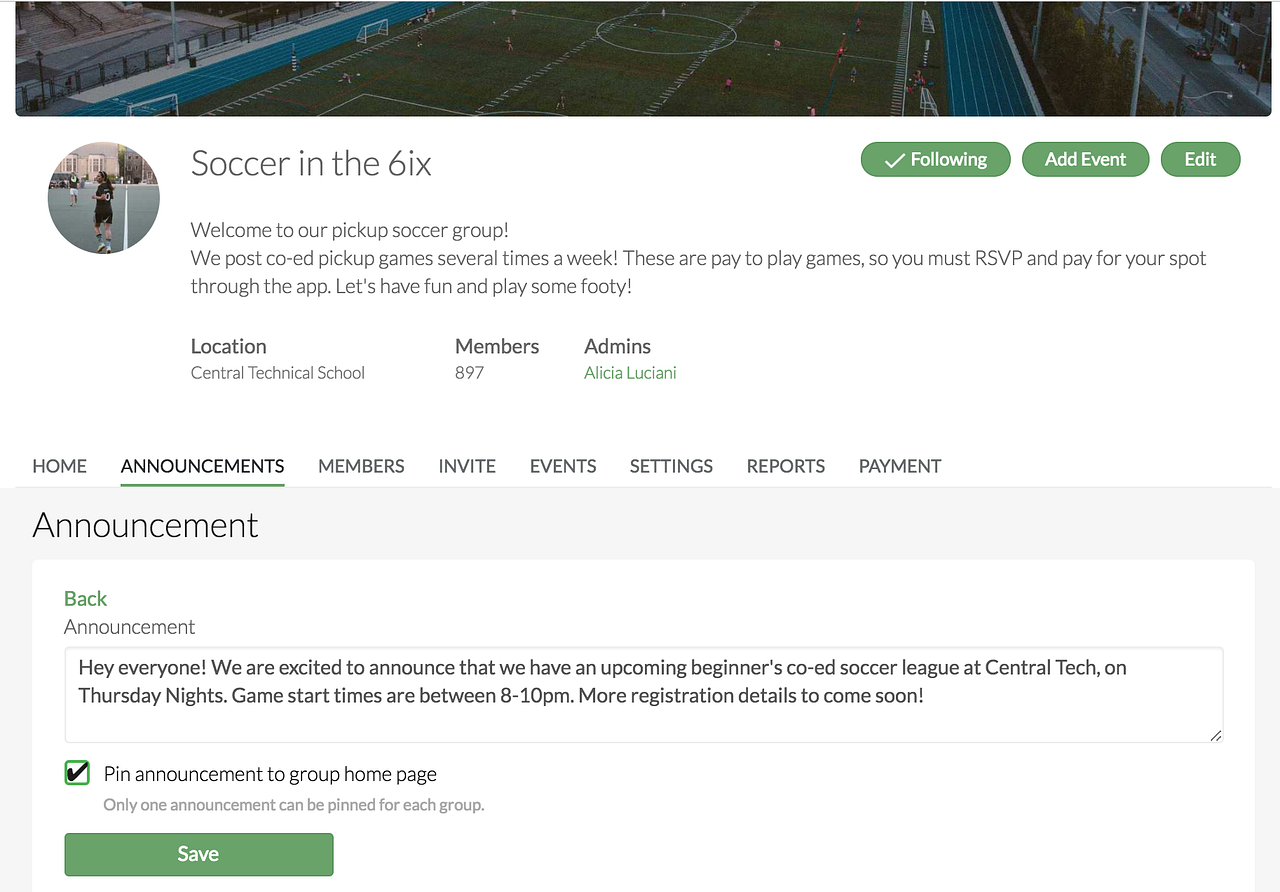The width and height of the screenshot is (1280, 892).
Task: Go to the Members tab
Action: click(x=361, y=466)
